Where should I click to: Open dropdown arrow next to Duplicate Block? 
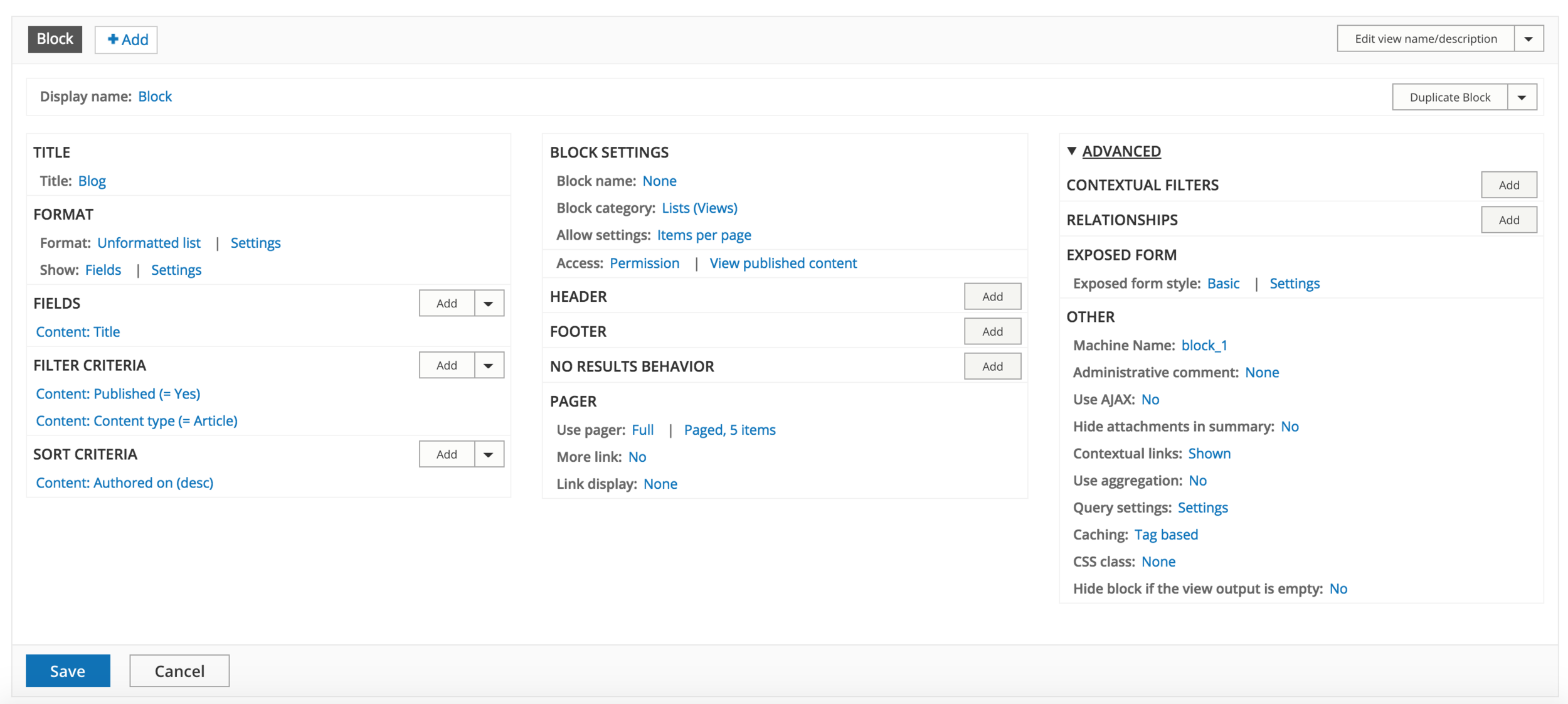(x=1522, y=97)
